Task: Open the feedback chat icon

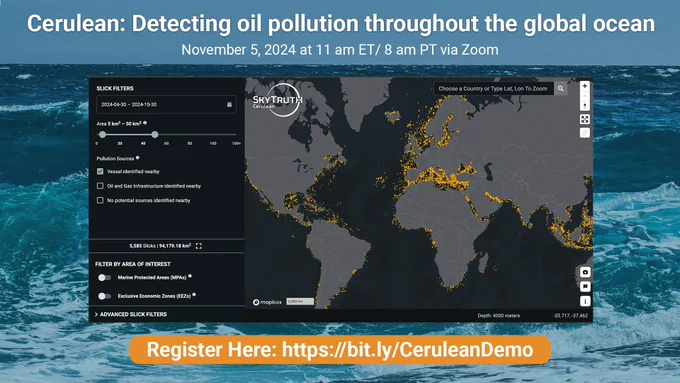Action: [x=585, y=286]
